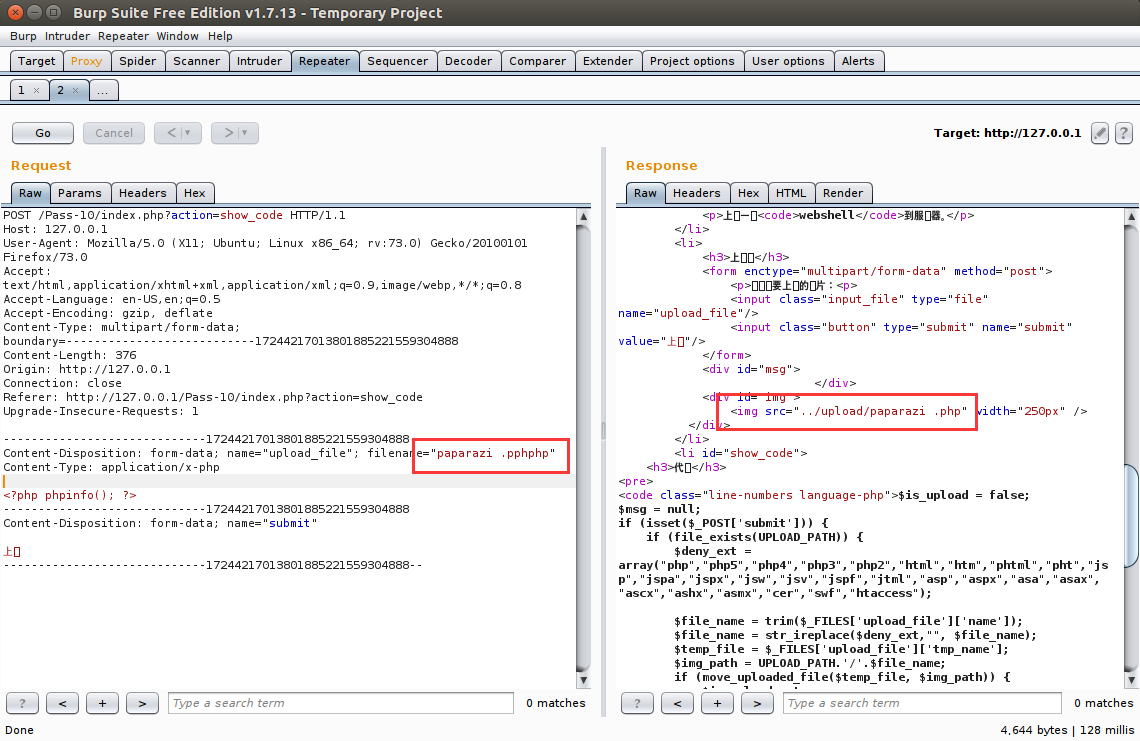Switch to the Decoder tool tab
The width and height of the screenshot is (1140, 741).
point(468,61)
